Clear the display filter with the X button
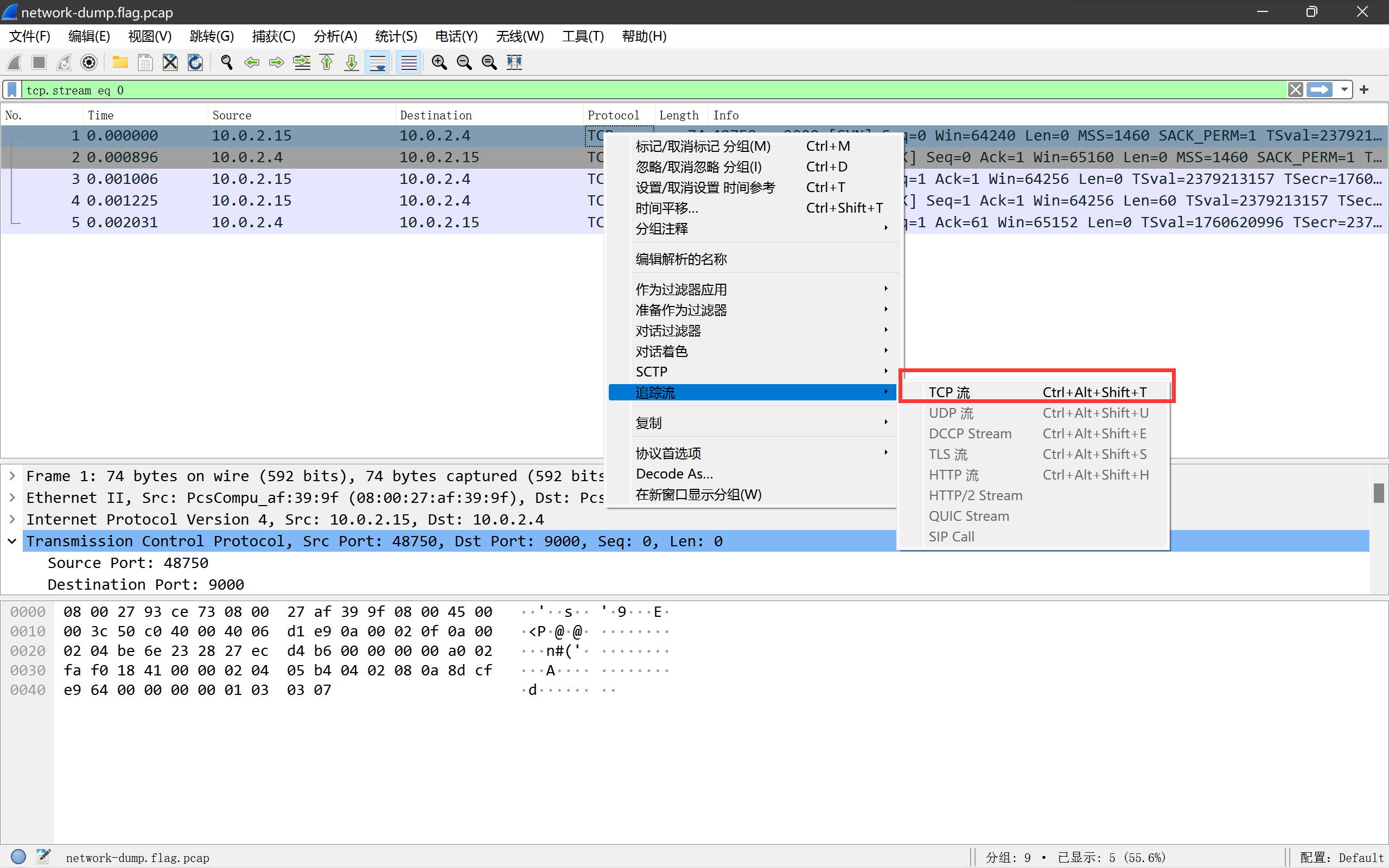The width and height of the screenshot is (1389, 868). coord(1296,90)
